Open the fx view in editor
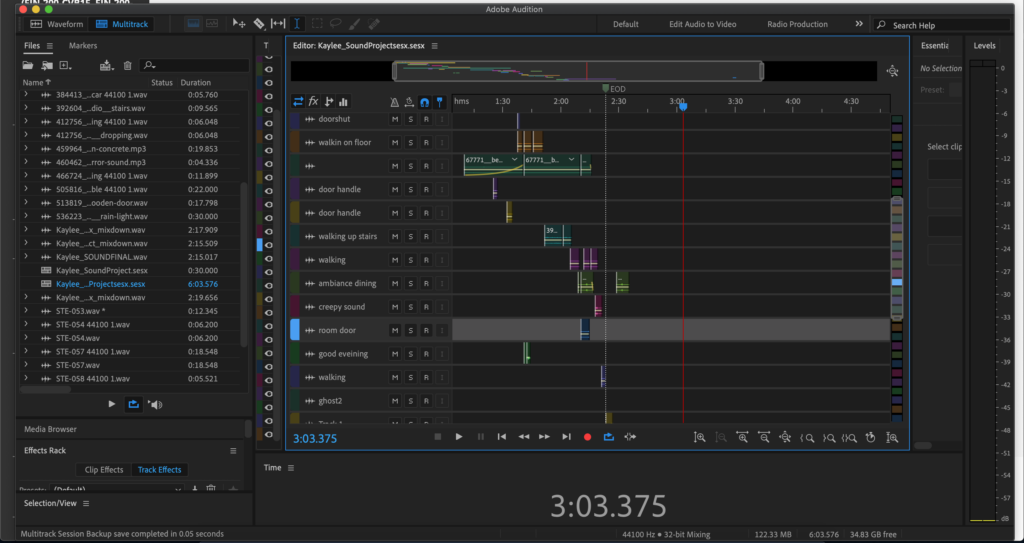This screenshot has height=543, width=1024. (313, 101)
